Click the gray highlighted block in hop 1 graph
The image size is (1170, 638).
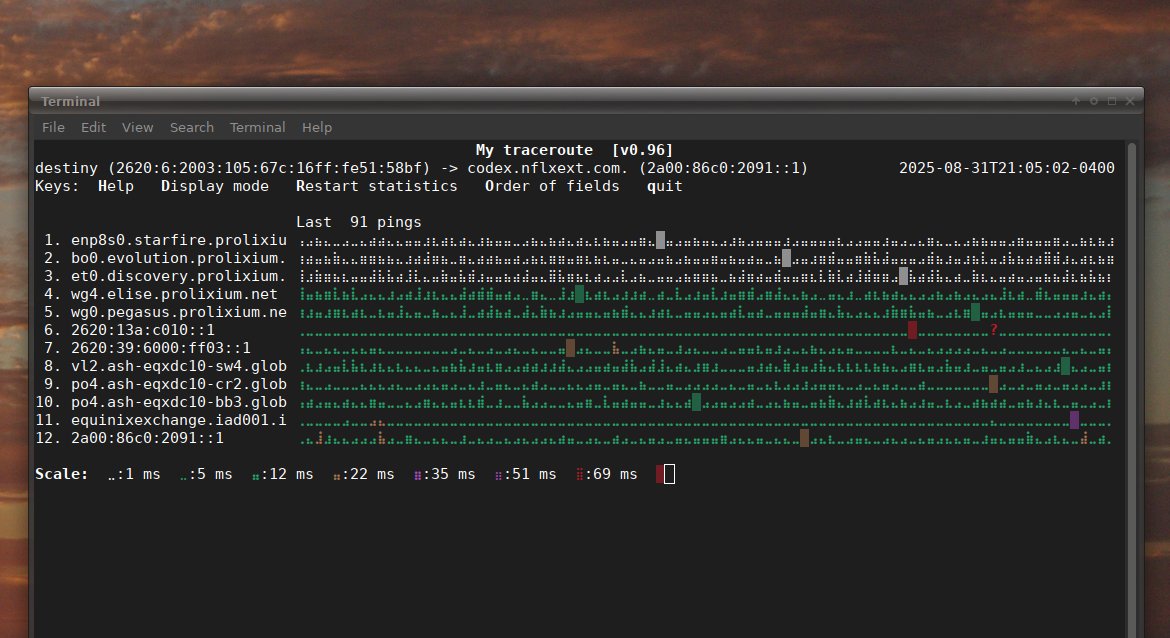pos(660,240)
